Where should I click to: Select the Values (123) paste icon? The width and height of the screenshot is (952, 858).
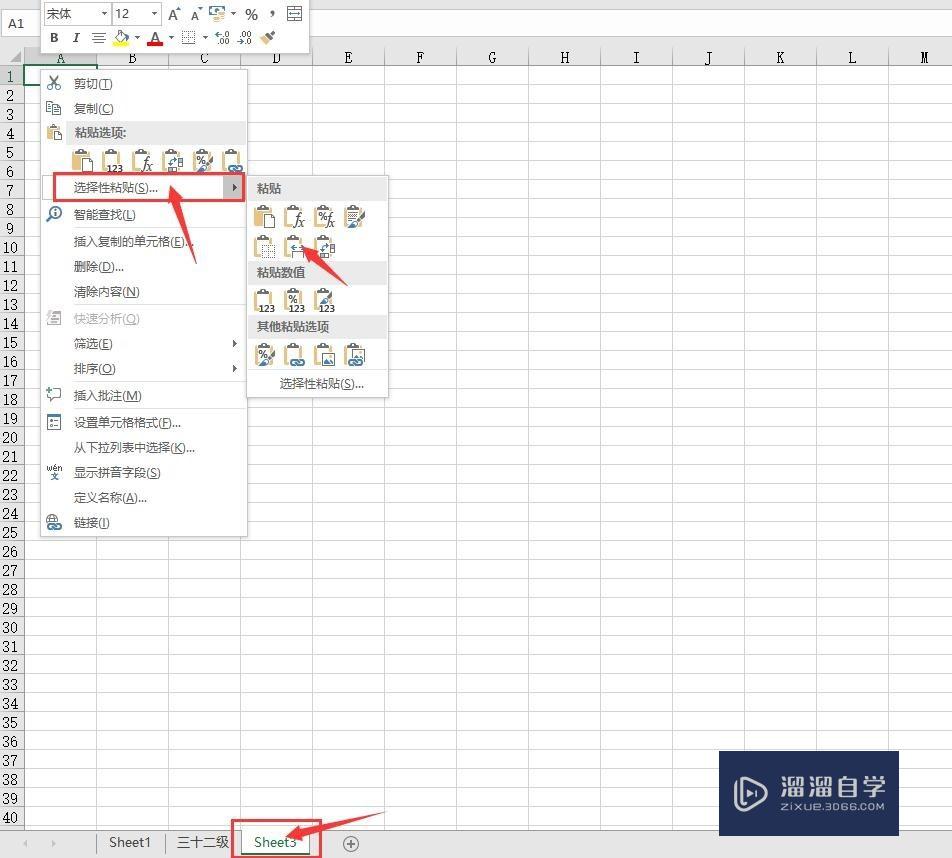pyautogui.click(x=266, y=300)
